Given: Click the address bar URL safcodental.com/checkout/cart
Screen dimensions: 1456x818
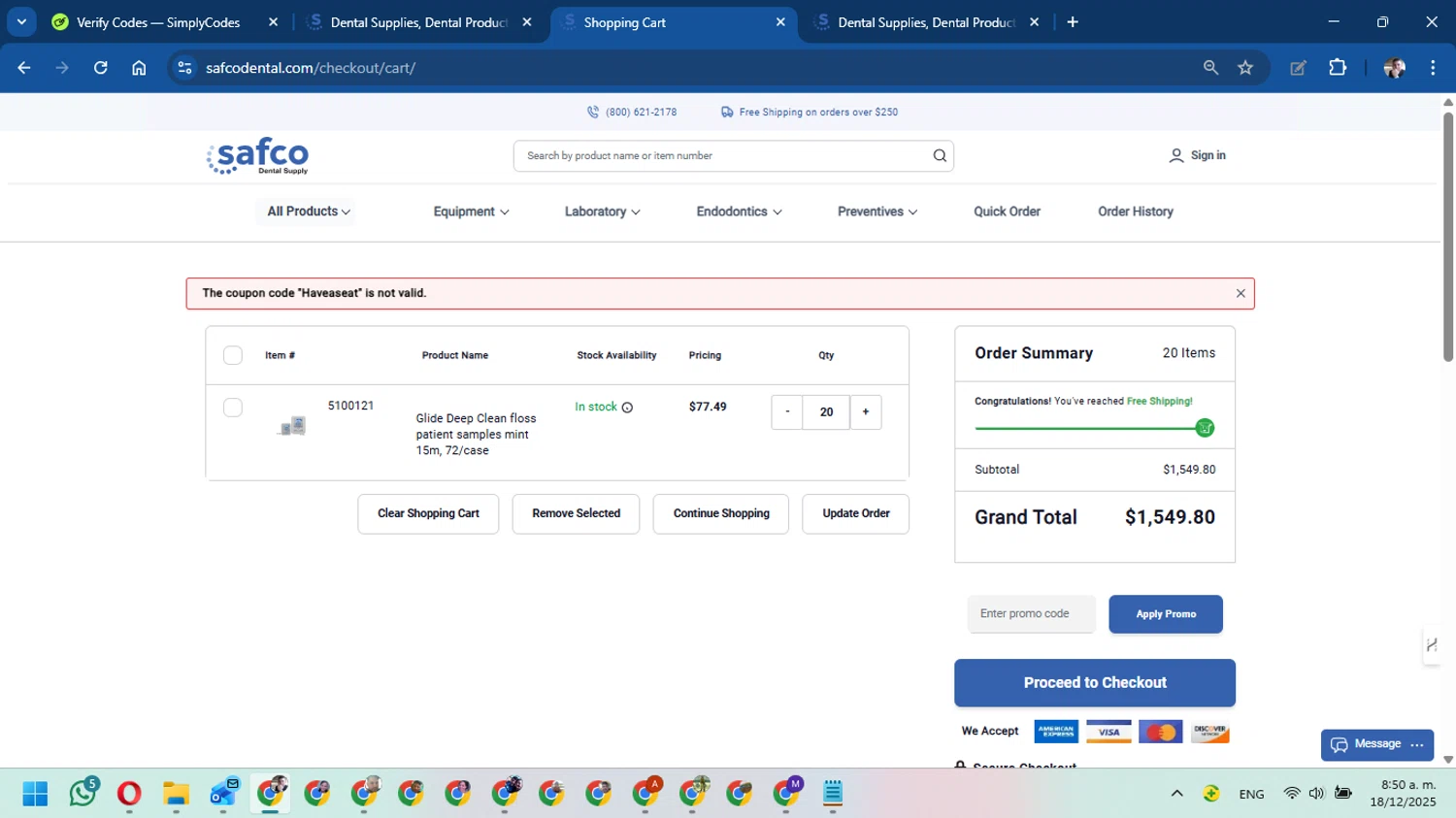Looking at the screenshot, I should point(311,67).
